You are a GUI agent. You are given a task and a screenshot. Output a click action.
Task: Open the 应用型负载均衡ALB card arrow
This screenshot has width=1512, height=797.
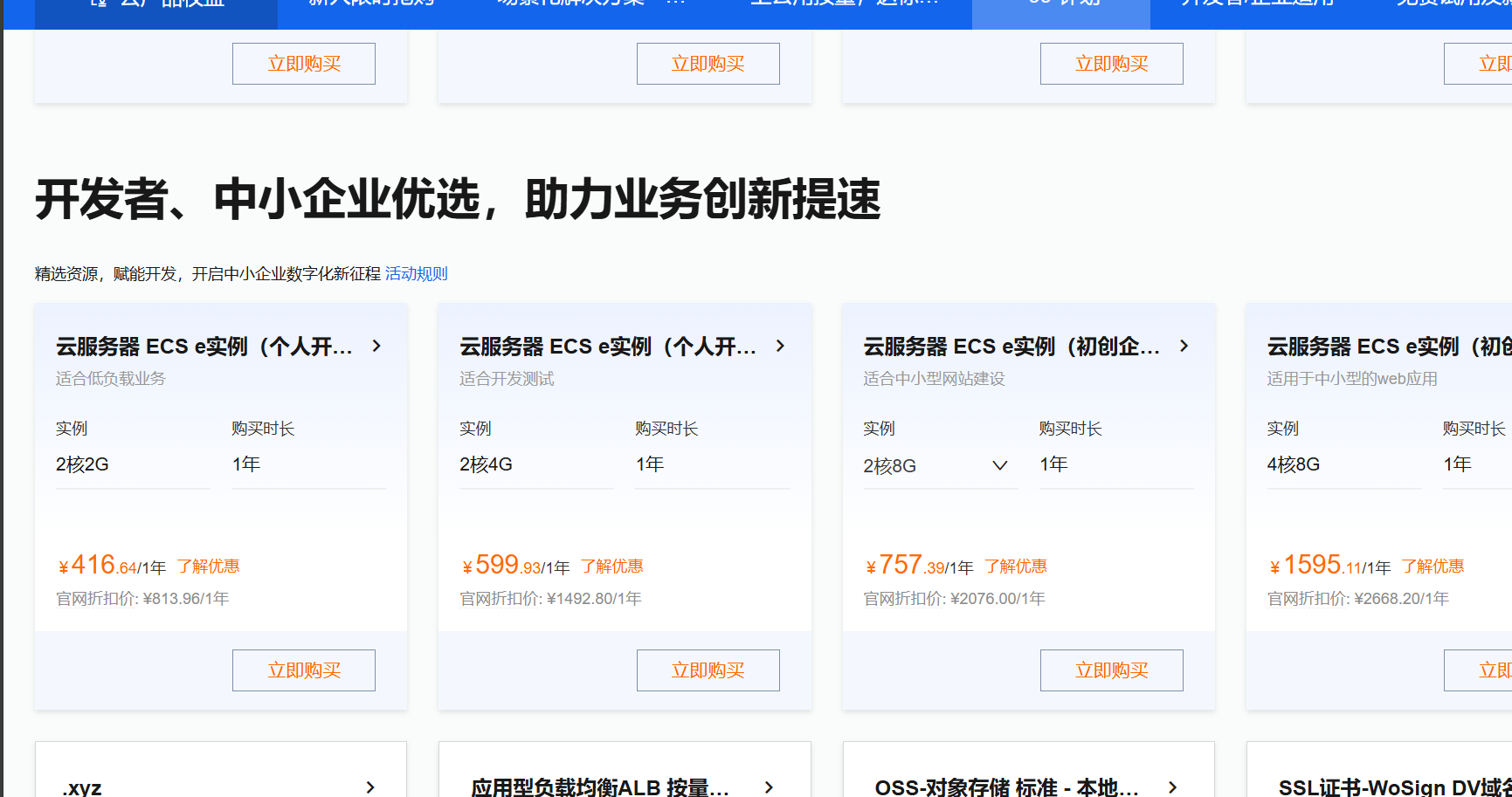click(x=769, y=787)
